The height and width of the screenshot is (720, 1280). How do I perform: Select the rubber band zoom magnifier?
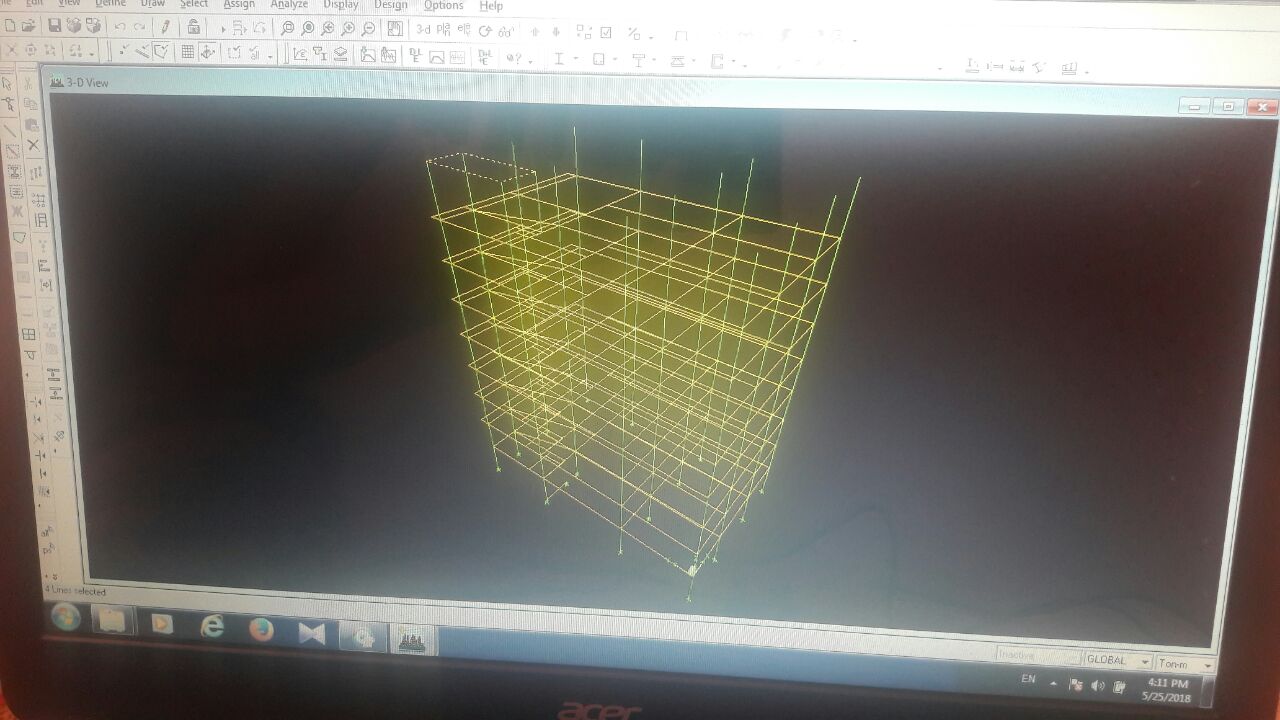point(287,29)
